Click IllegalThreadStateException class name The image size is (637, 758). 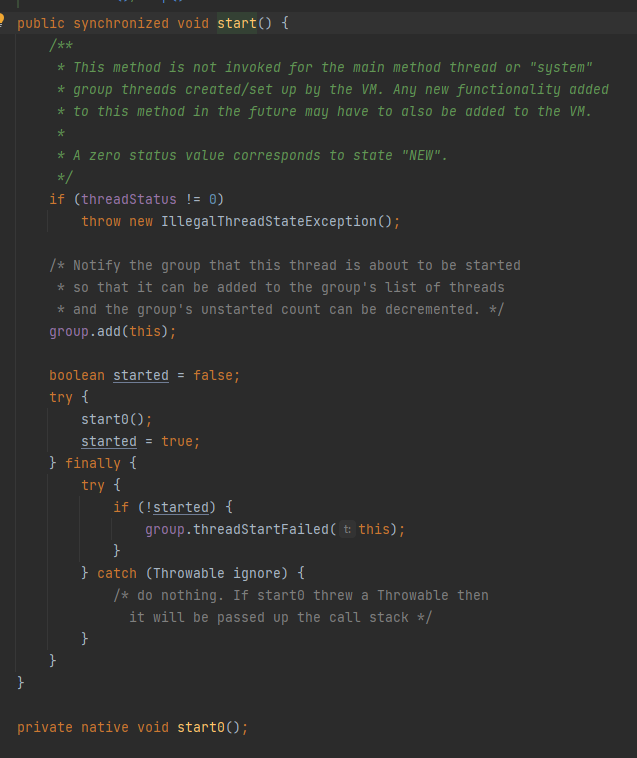[269, 221]
